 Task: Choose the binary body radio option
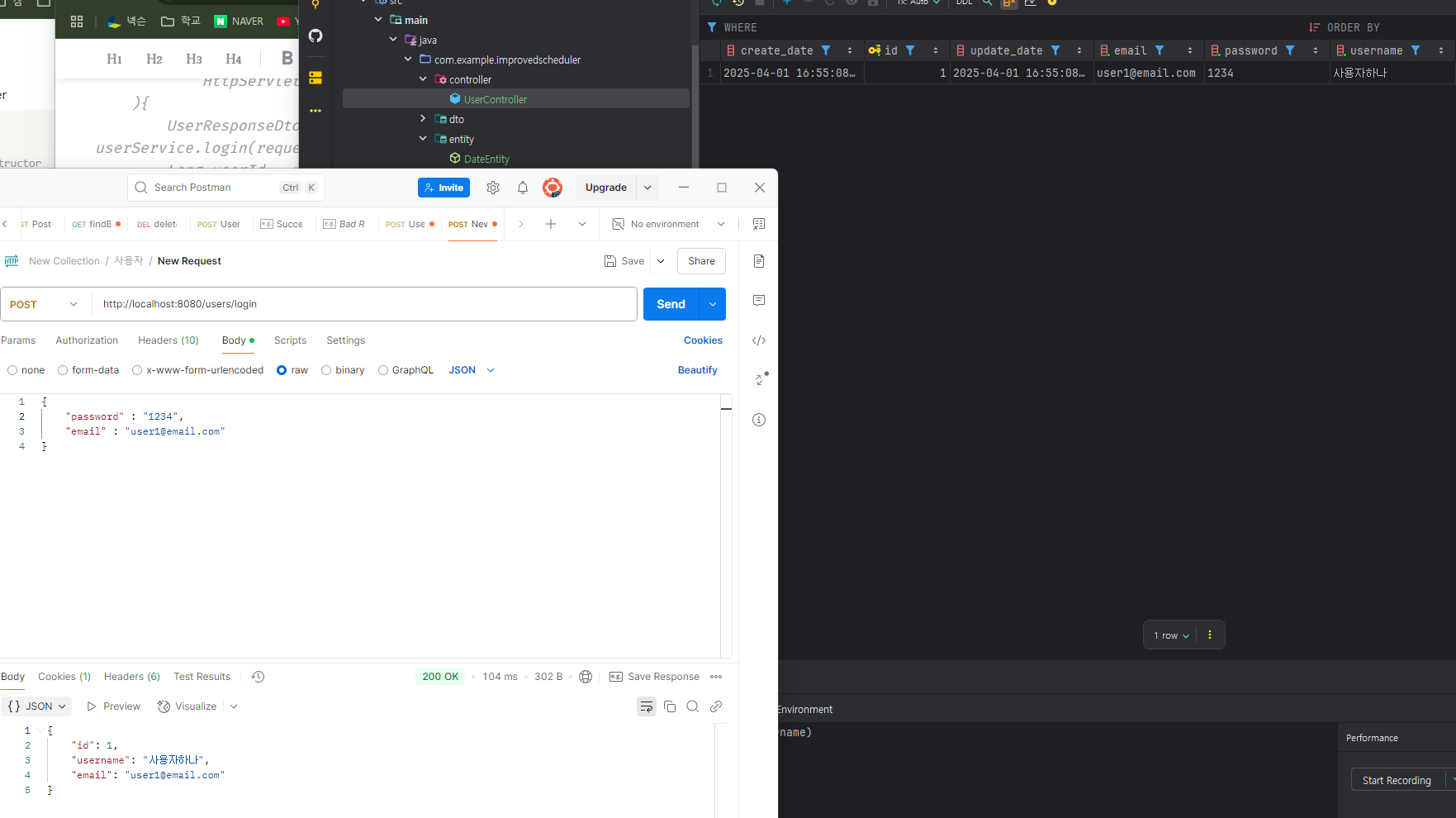(326, 370)
